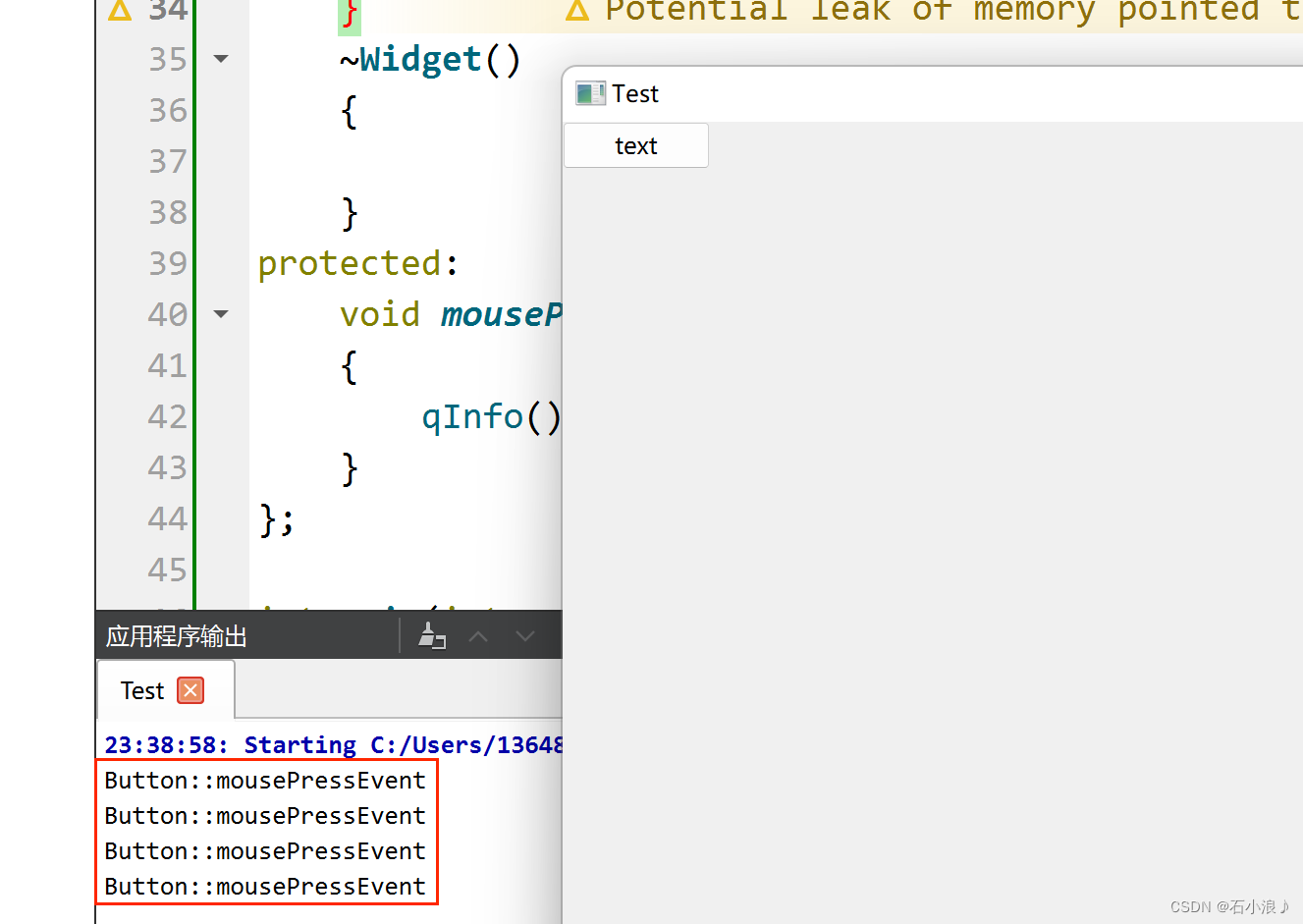Click the down arrow in the output panel toolbar
This screenshot has width=1303, height=924.
pos(525,634)
